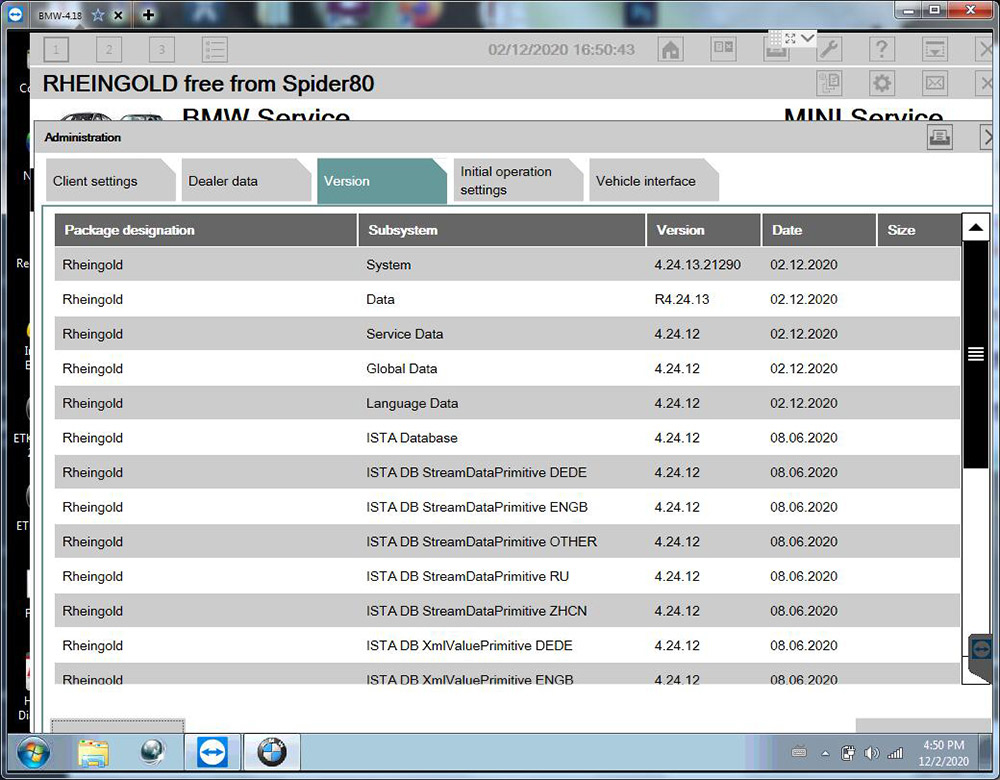Switch to the Dealer data tab
This screenshot has width=1000, height=780.
click(x=228, y=181)
